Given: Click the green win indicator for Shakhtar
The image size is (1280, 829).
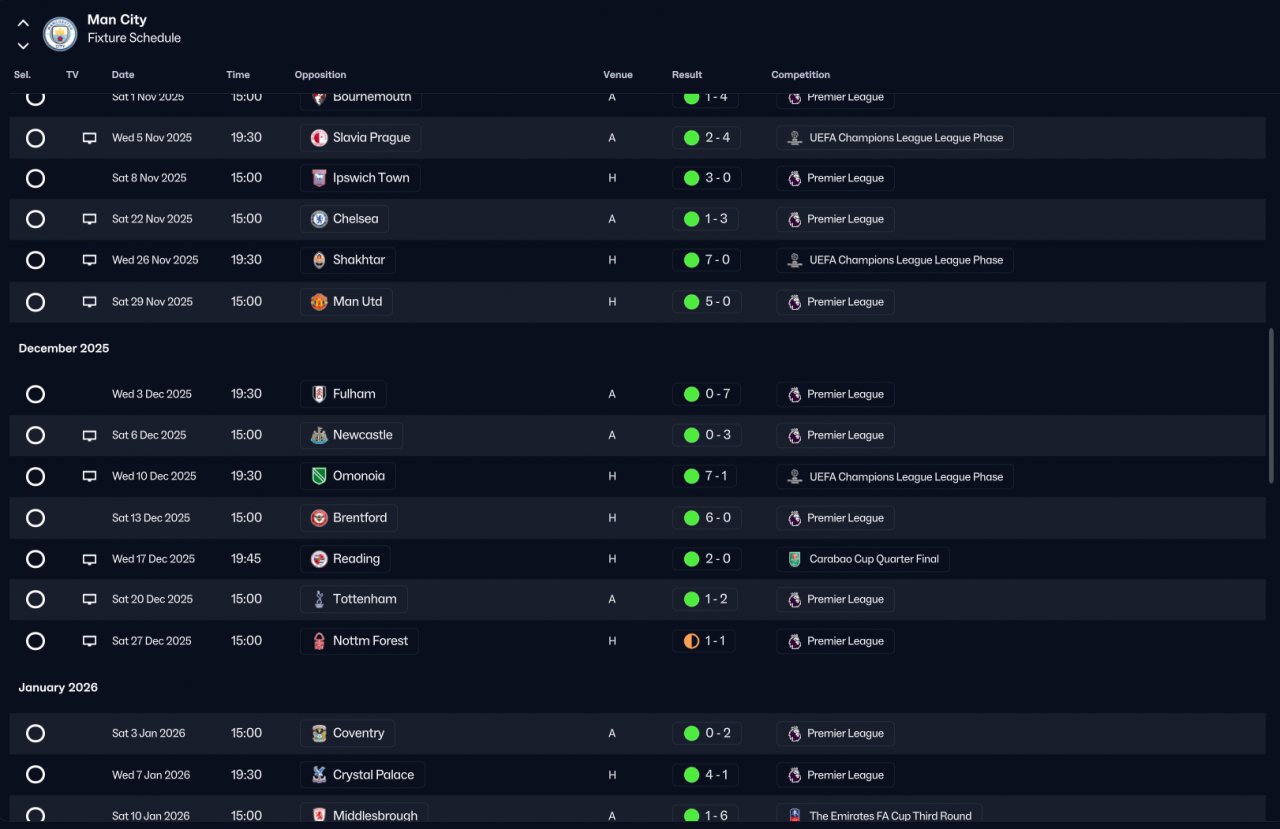Looking at the screenshot, I should click(691, 260).
